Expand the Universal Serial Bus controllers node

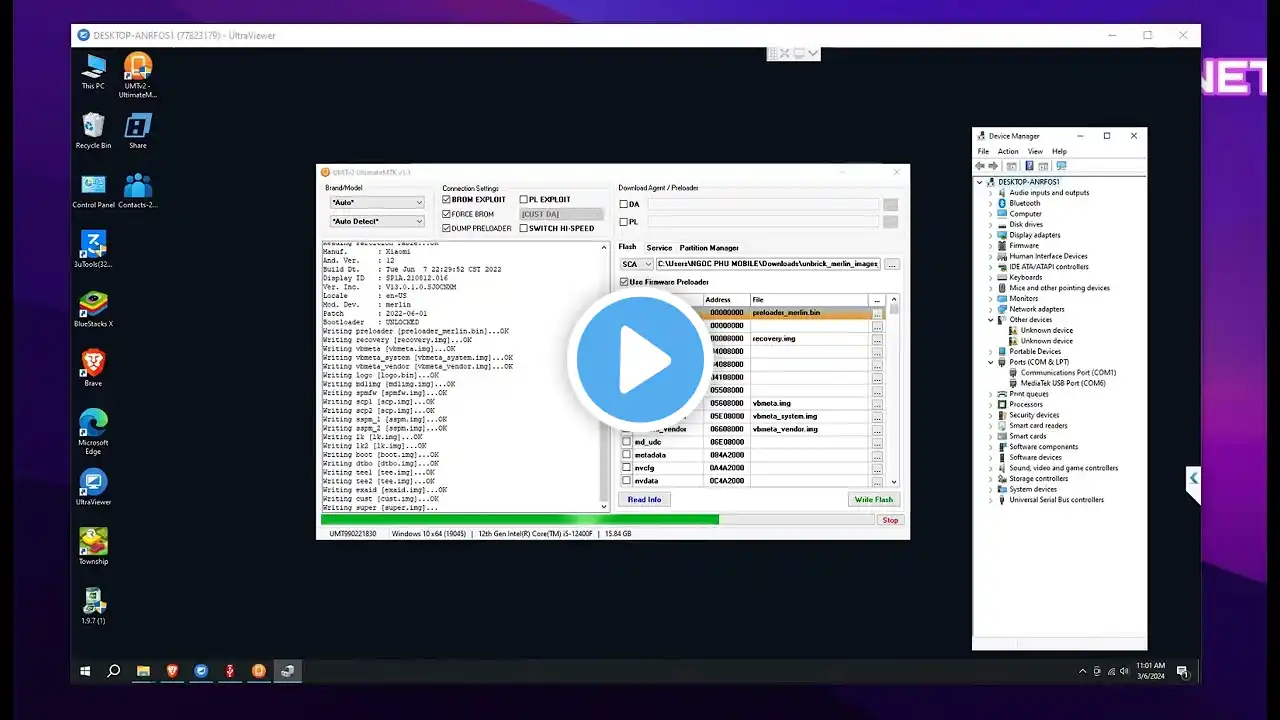point(991,500)
